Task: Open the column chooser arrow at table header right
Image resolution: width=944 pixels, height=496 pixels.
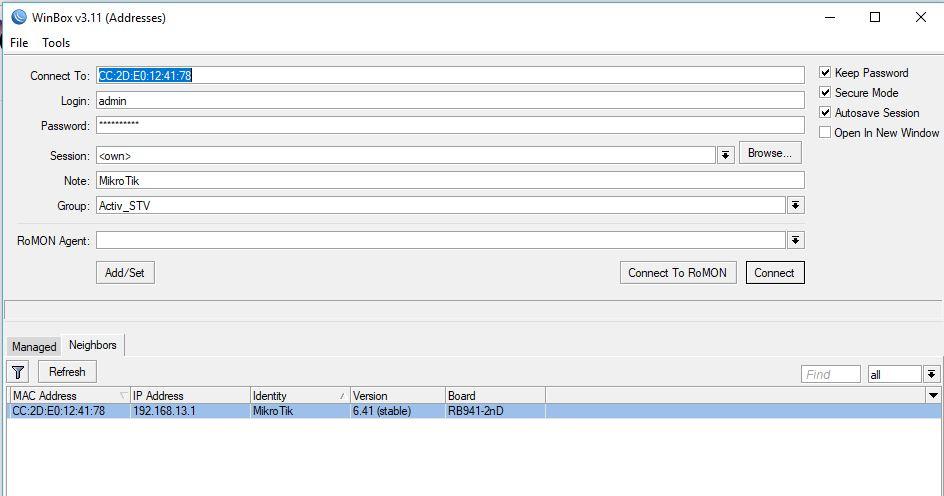Action: [x=933, y=395]
